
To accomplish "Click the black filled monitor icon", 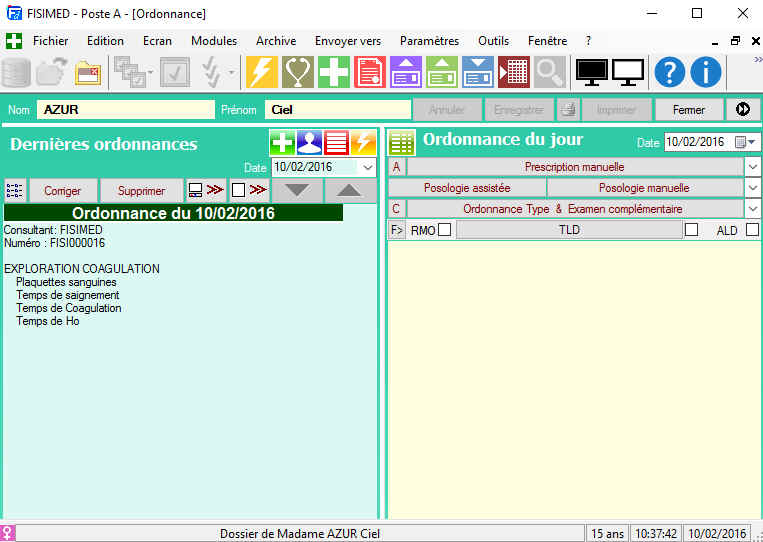I will pyautogui.click(x=592, y=72).
